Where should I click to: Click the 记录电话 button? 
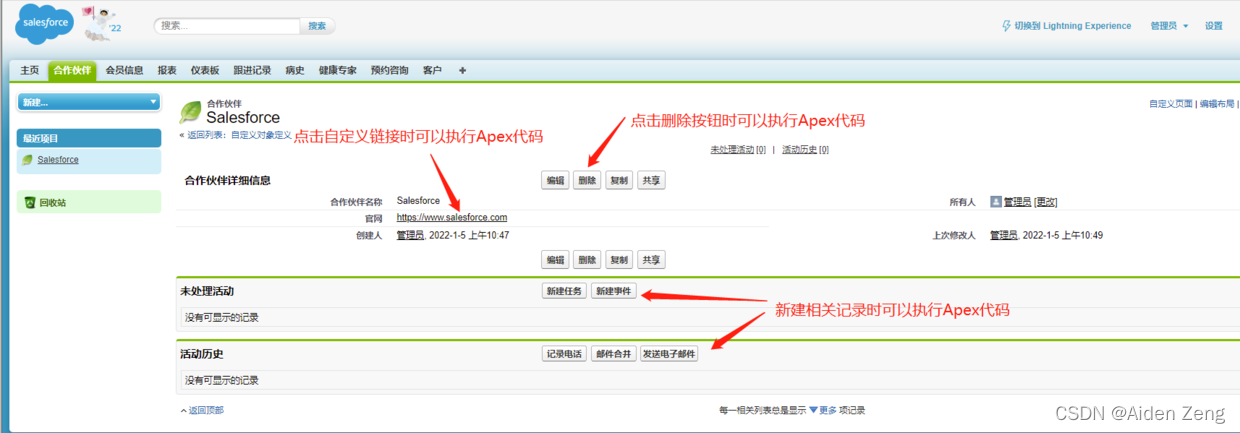tap(563, 354)
